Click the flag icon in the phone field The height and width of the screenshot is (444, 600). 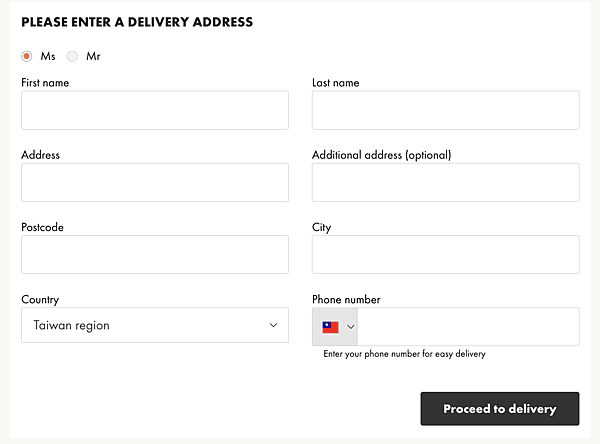[x=330, y=327]
